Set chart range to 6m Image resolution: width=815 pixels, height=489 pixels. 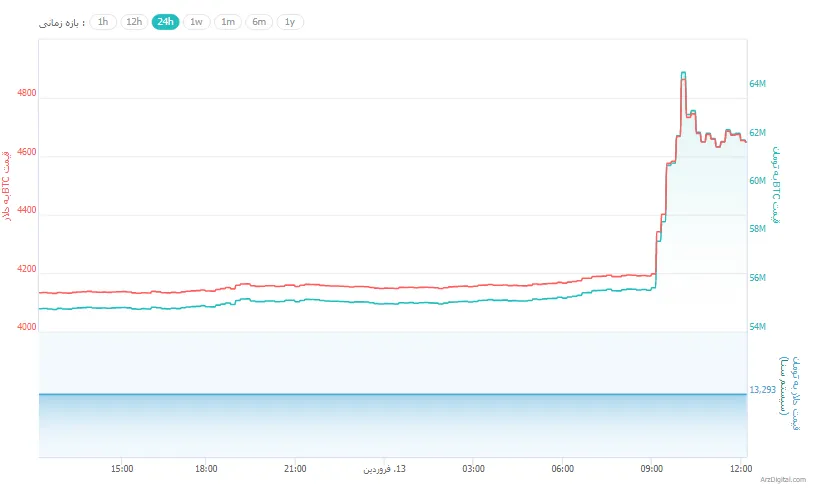click(x=259, y=22)
